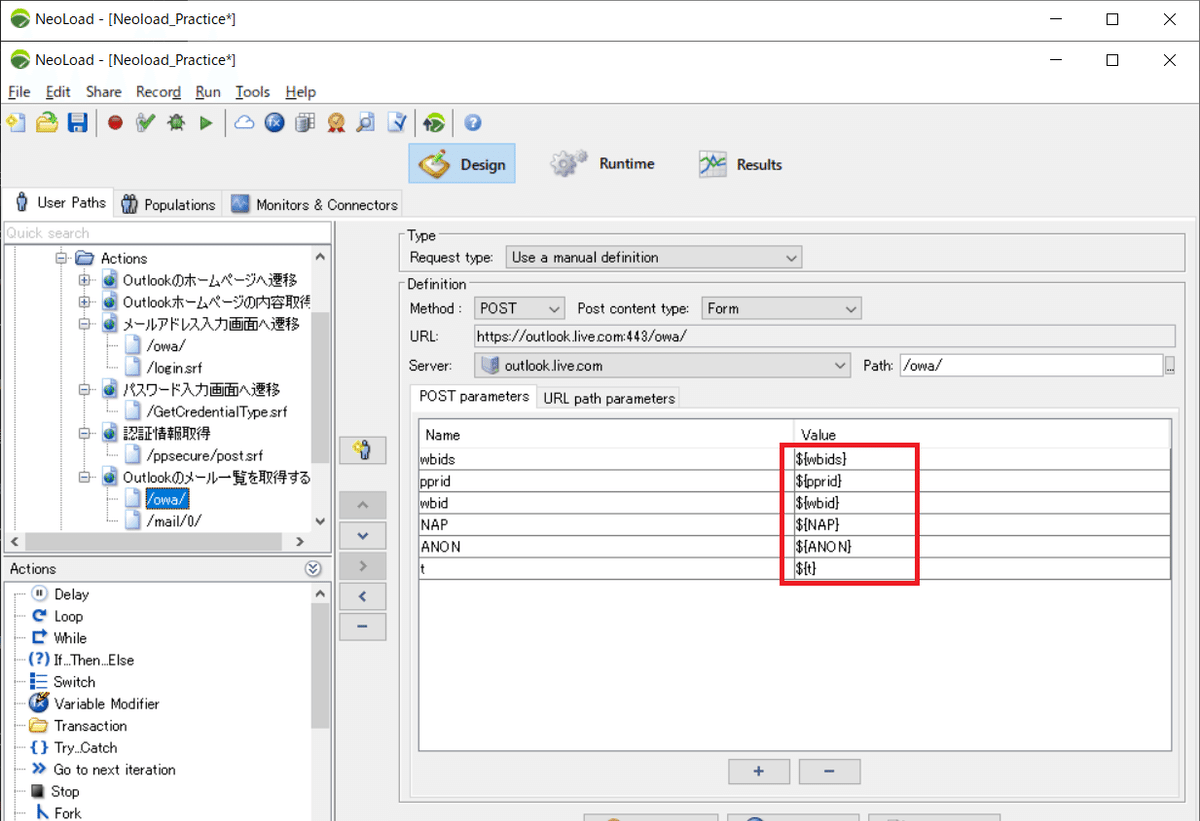Open the Request type dropdown
Screen dimensions: 1200x821
coord(654,257)
